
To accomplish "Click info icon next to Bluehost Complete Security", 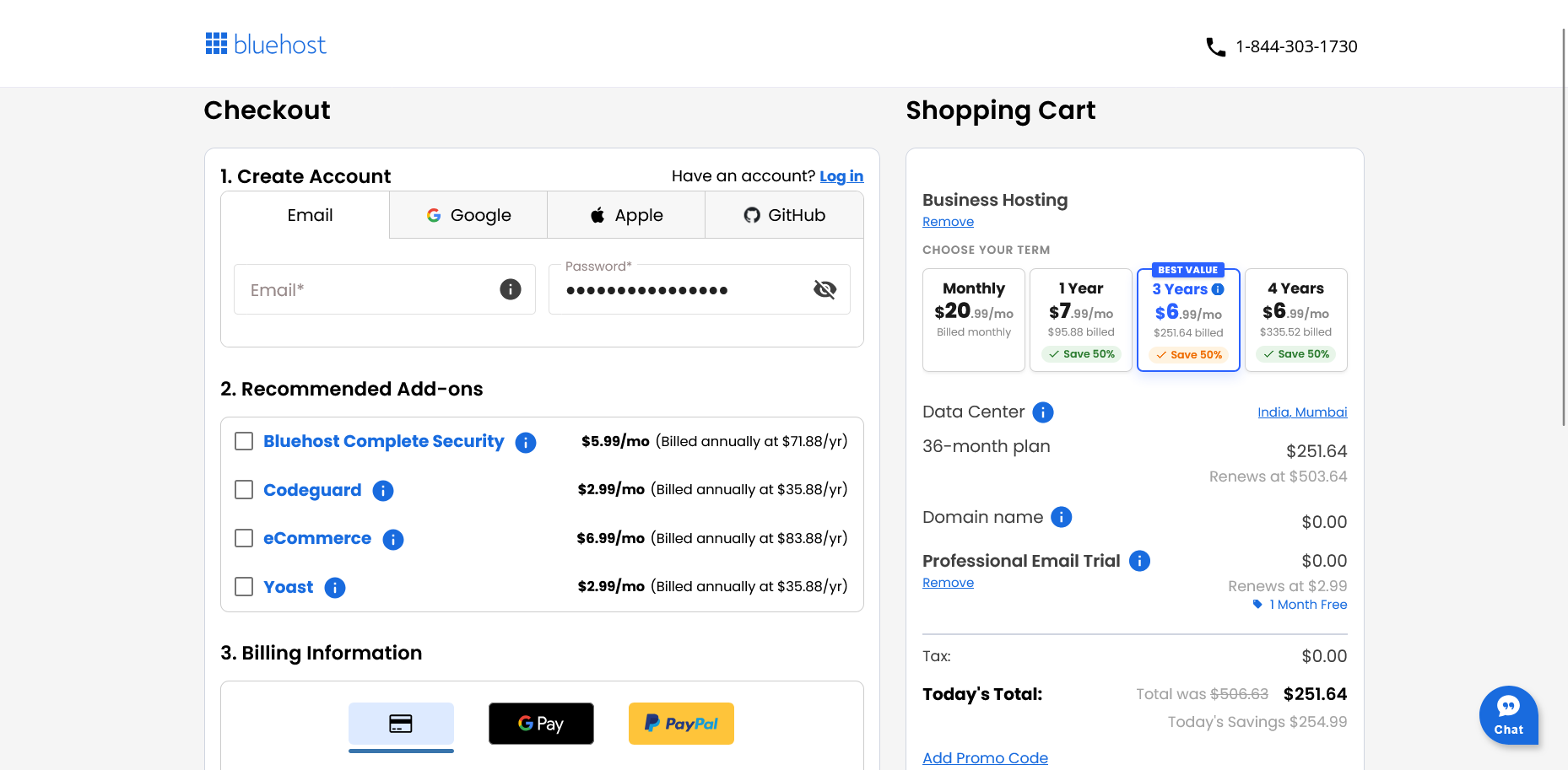I will (526, 442).
